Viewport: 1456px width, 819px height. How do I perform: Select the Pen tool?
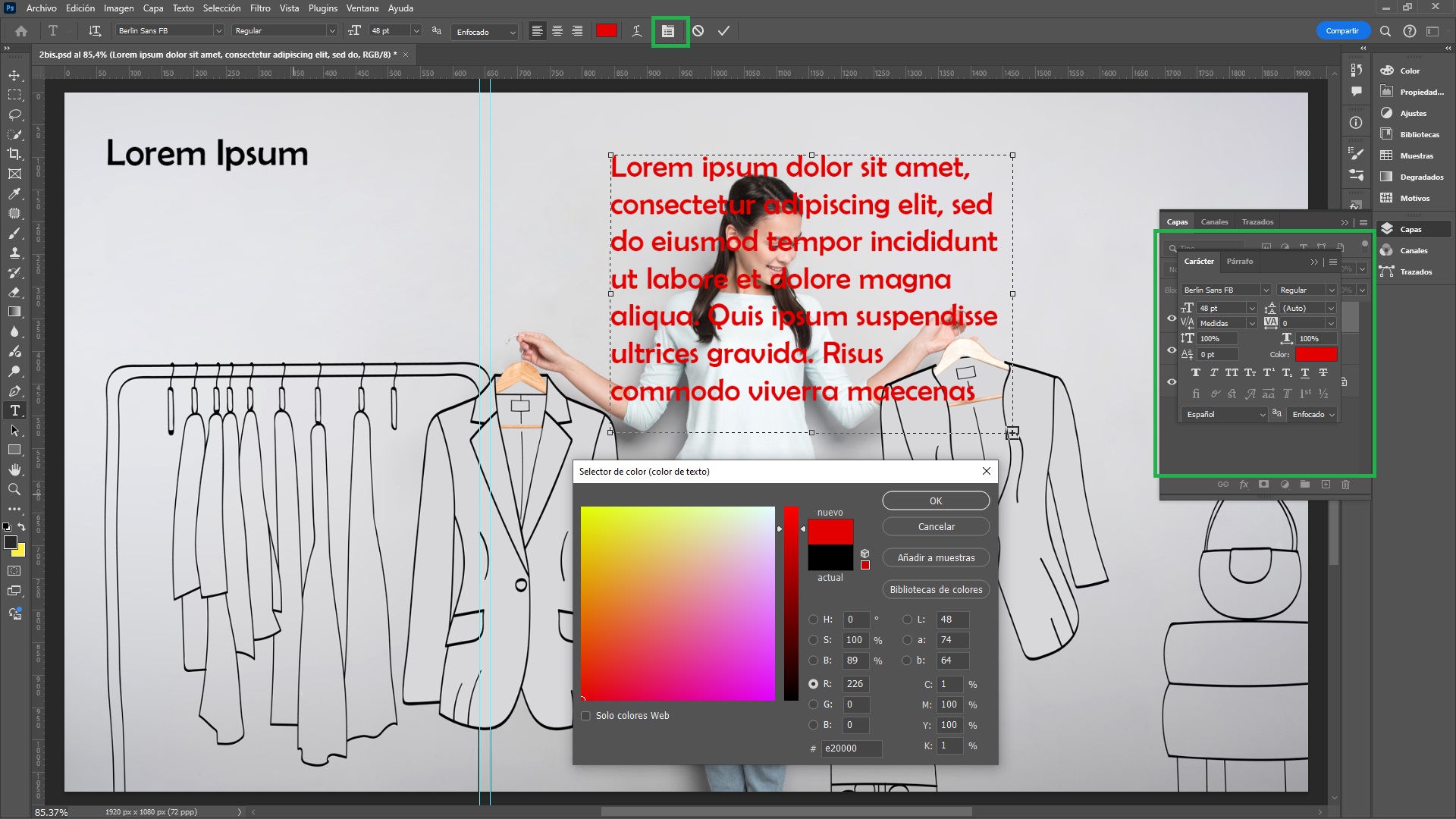[14, 391]
